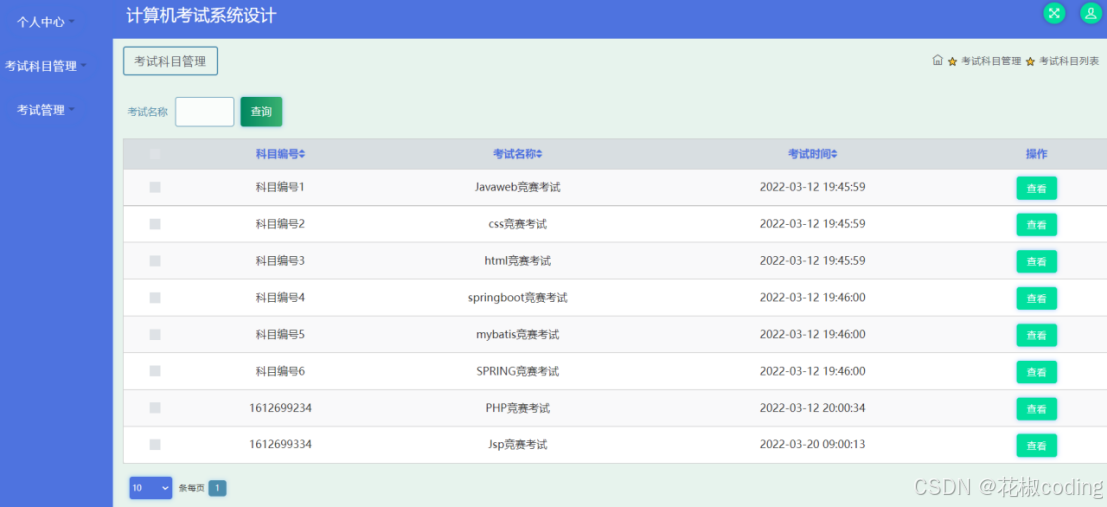
Task: Click 考试科目列表 in the breadcrumb
Action: 1069,61
